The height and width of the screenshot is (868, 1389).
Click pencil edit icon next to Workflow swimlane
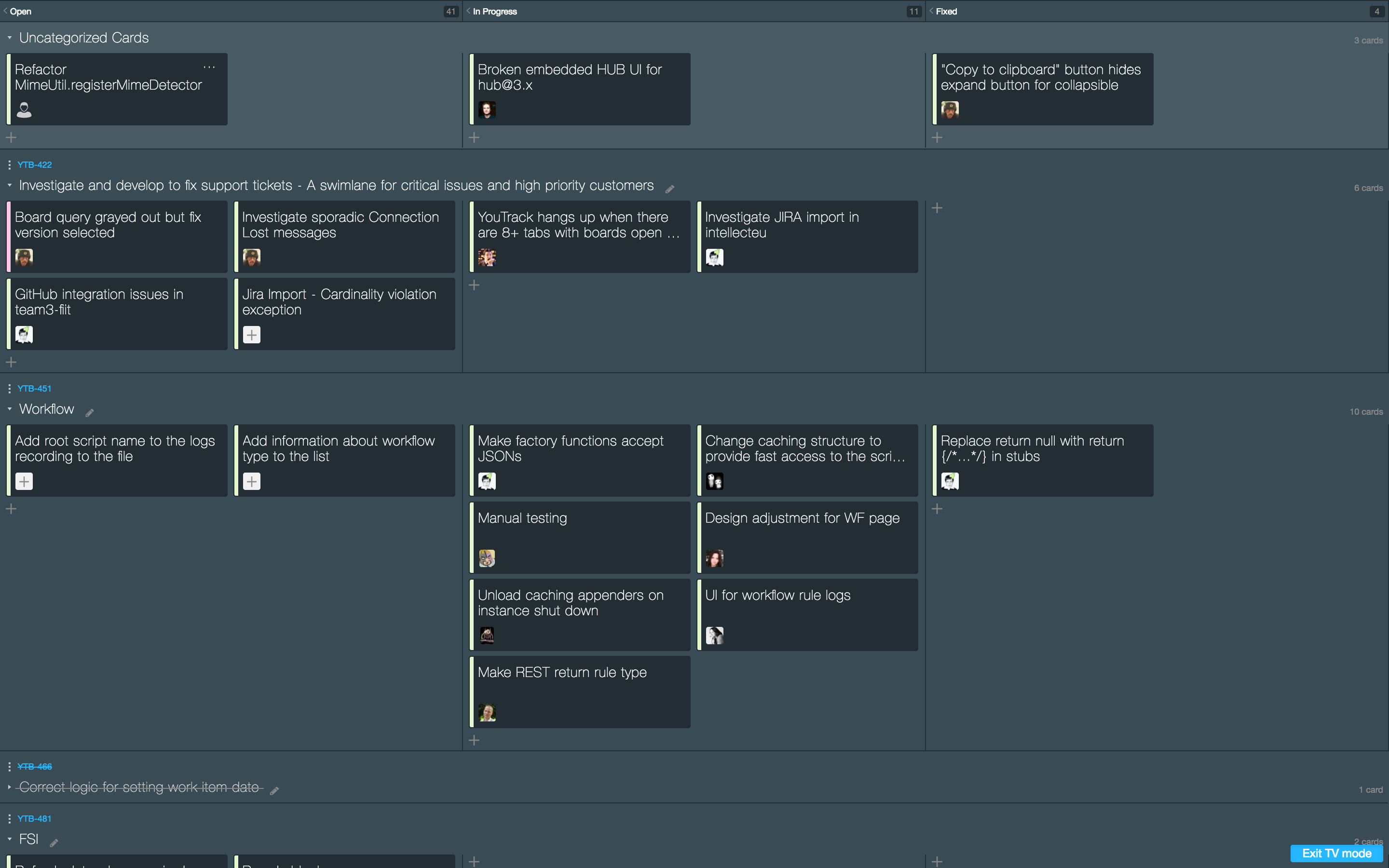(x=90, y=413)
